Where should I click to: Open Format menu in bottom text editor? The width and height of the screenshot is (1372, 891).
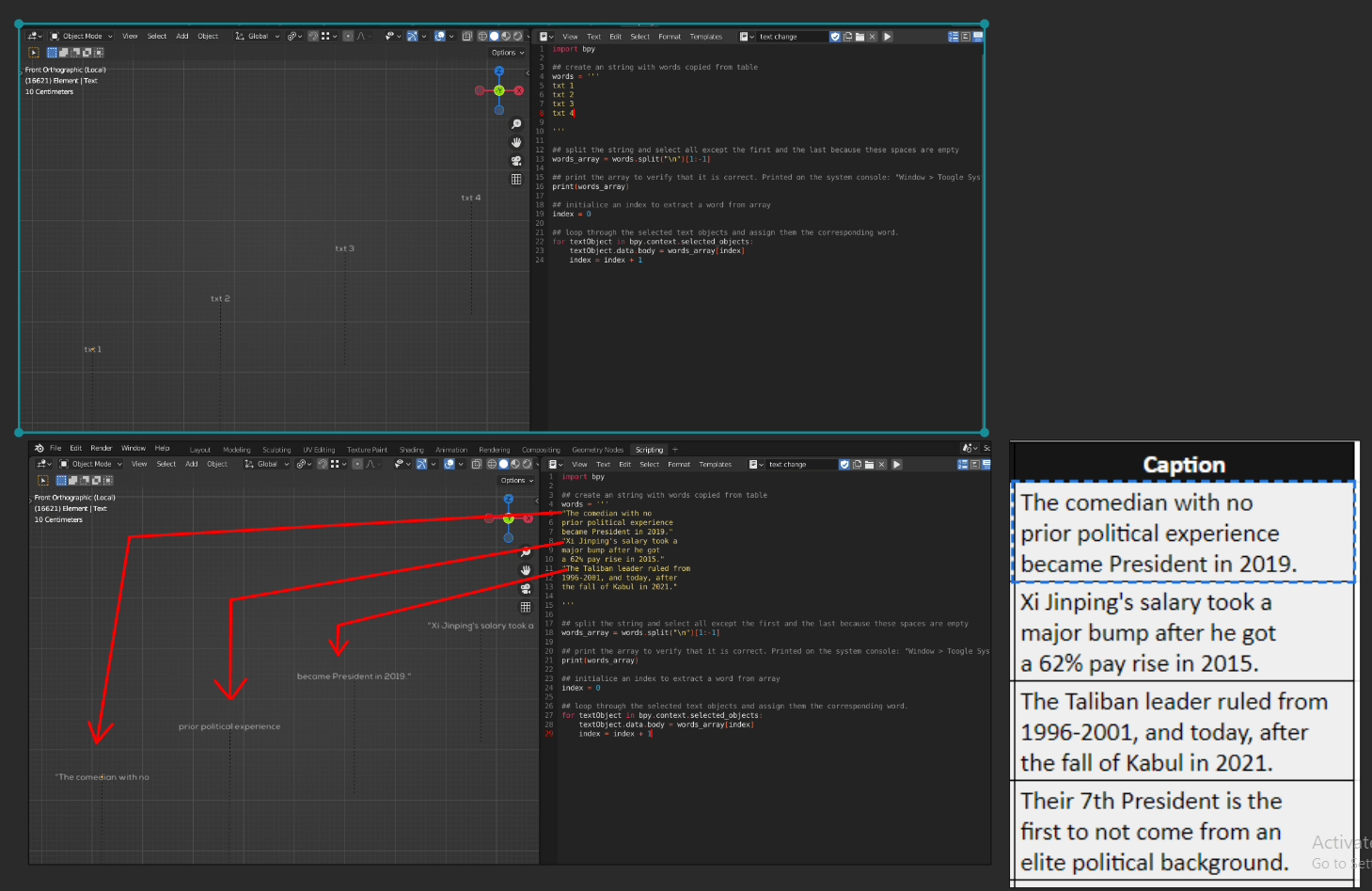[x=679, y=464]
